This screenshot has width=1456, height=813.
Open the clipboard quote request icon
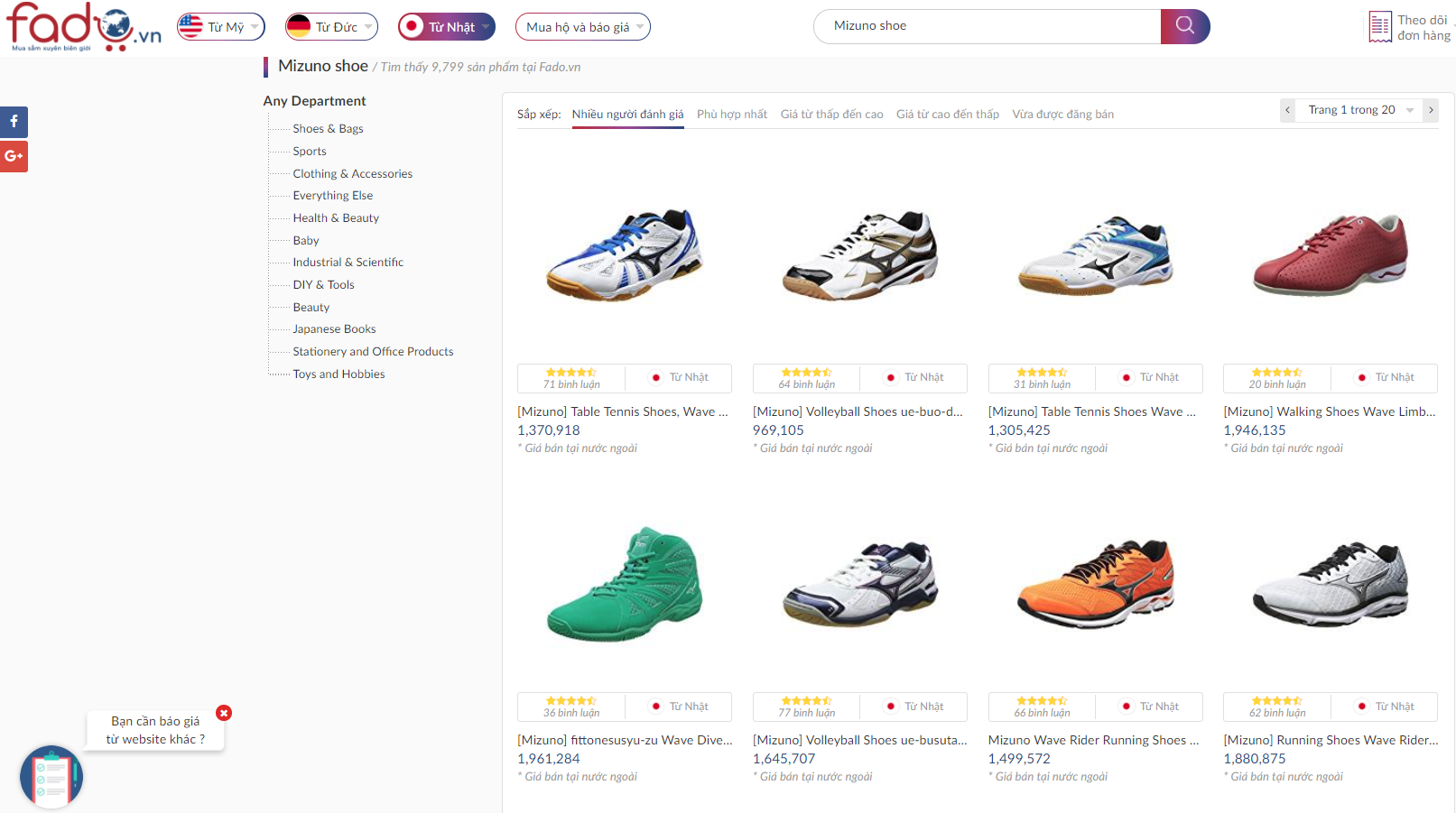pos(51,777)
